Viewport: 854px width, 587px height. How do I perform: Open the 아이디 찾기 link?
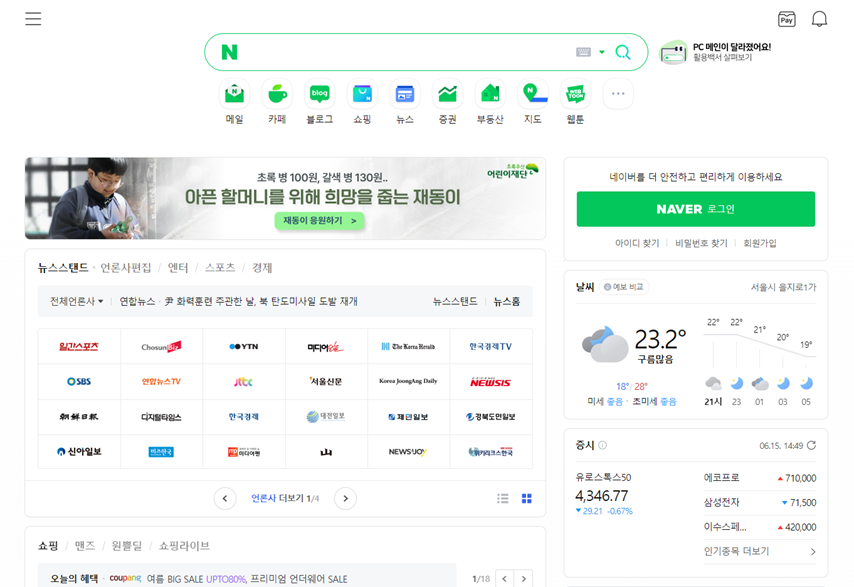tap(637, 243)
